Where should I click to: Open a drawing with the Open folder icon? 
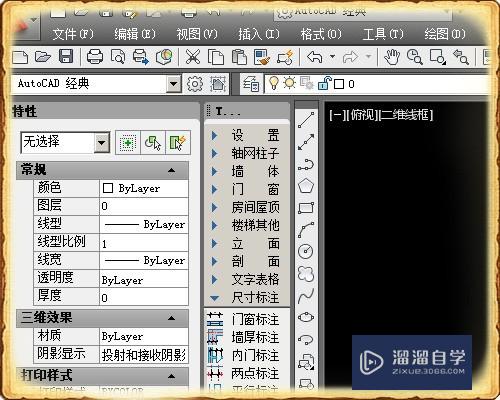[x=43, y=57]
